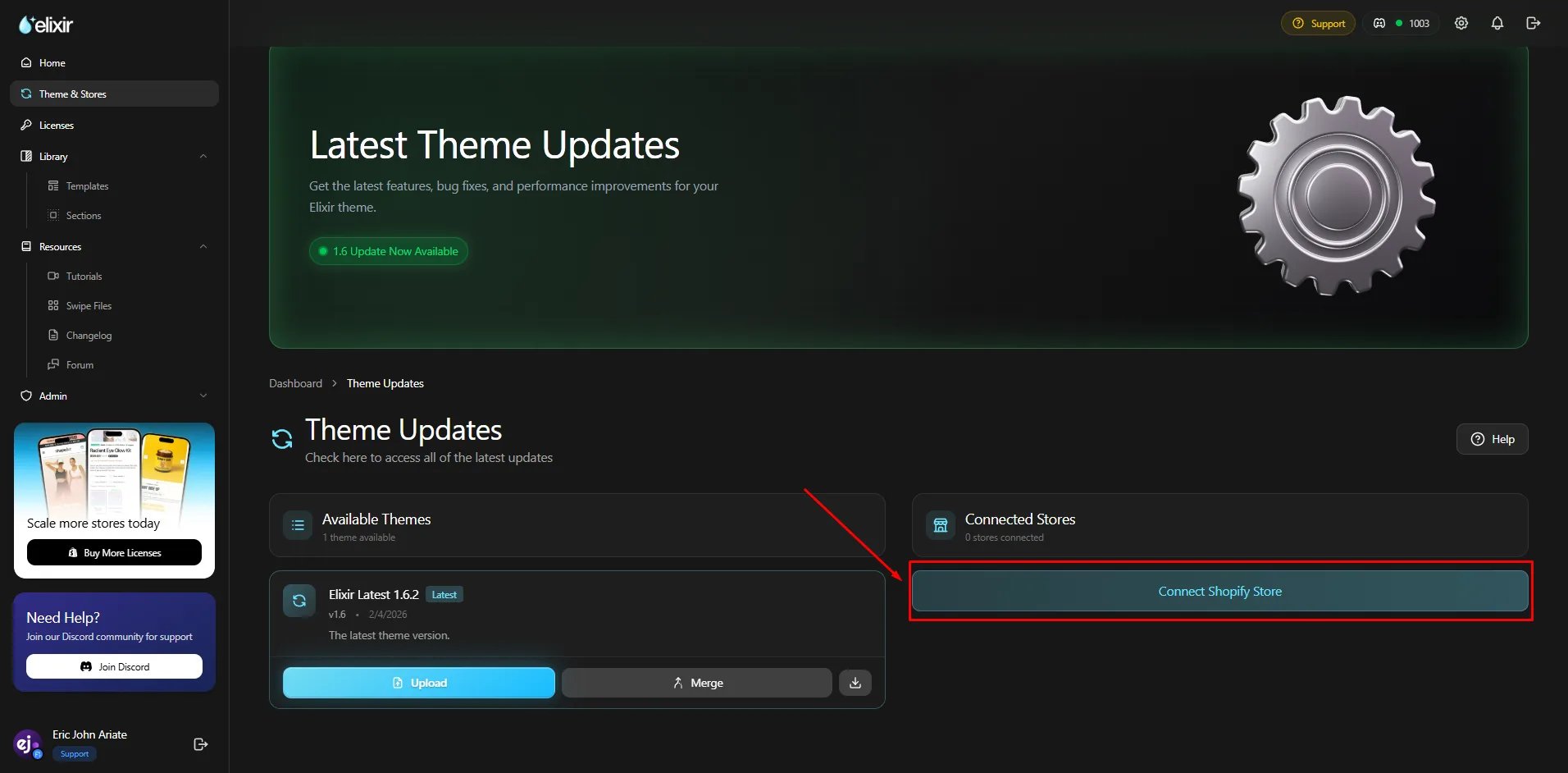Click top-right logout icon

coord(1534,23)
